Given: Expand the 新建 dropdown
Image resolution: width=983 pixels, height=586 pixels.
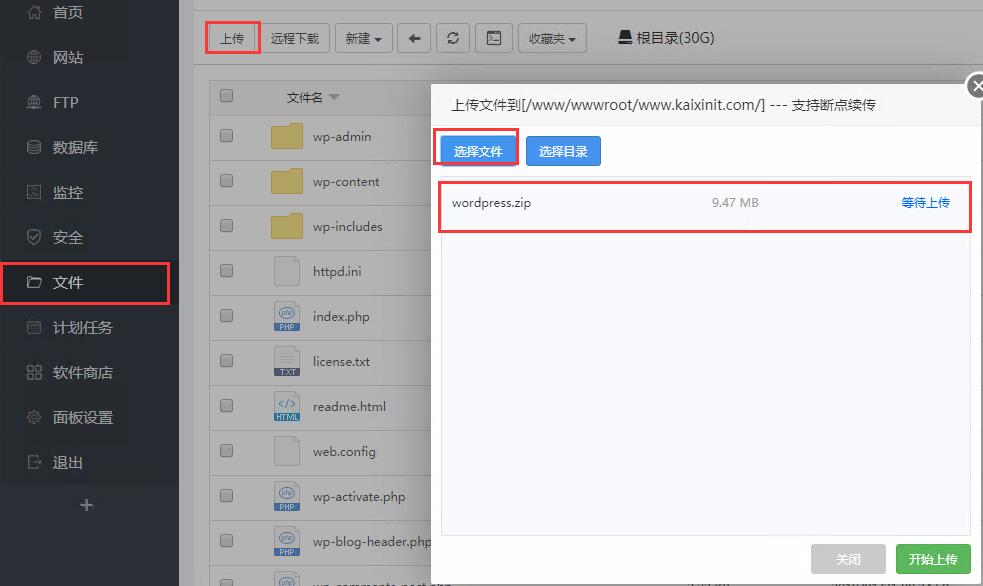Looking at the screenshot, I should click(x=363, y=38).
